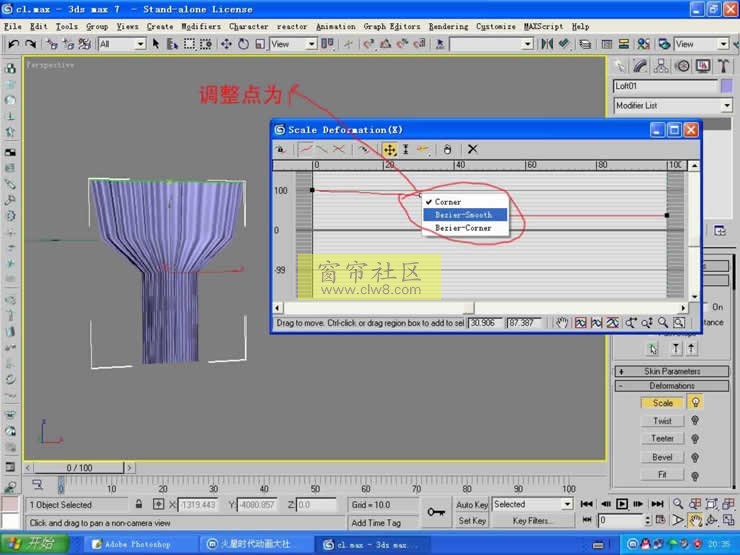Open the Modifiers menu
Viewport: 740px width, 555px height.
click(x=201, y=26)
